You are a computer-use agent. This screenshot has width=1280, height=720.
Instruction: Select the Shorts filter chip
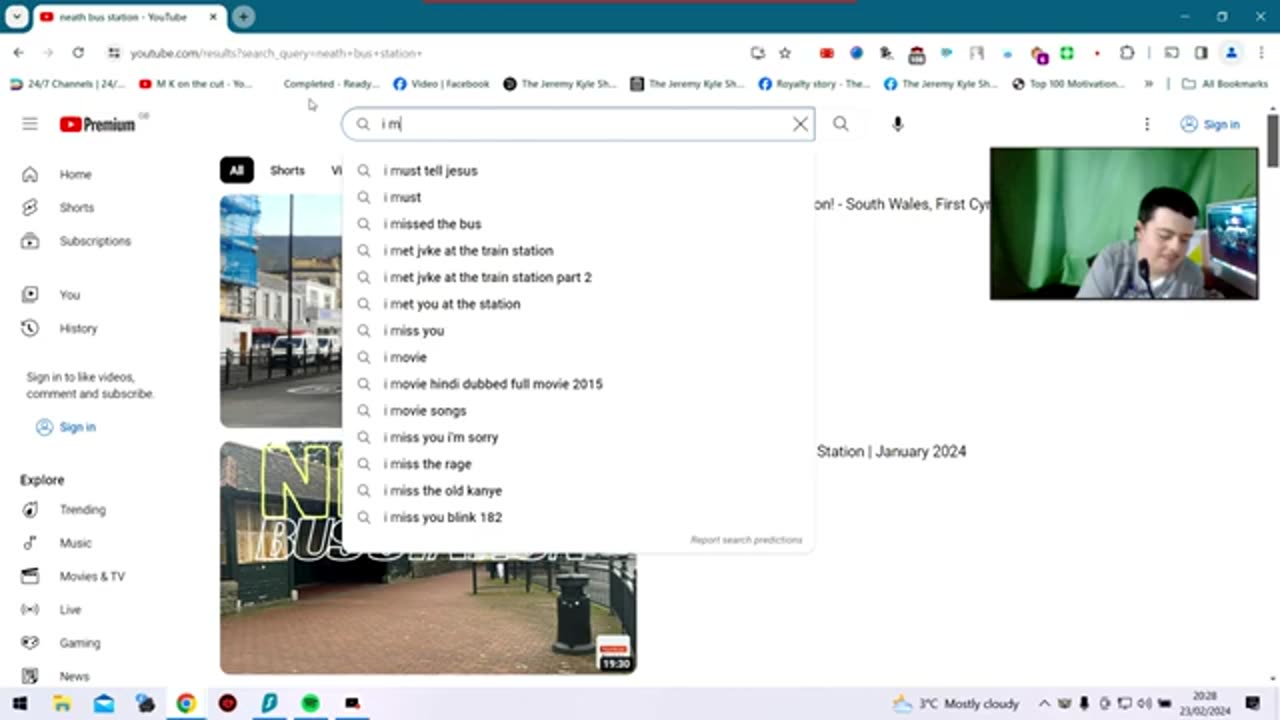(287, 170)
